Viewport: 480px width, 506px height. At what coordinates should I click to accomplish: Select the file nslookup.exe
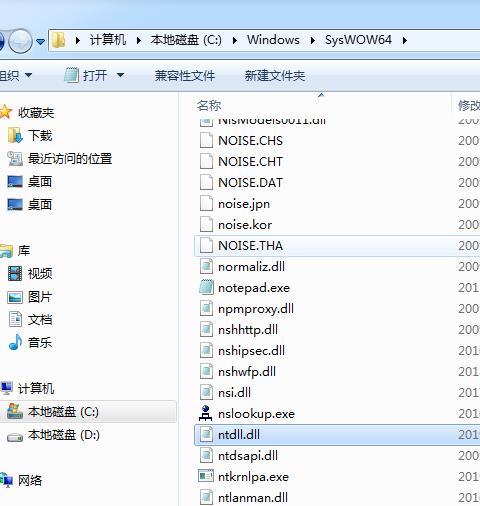pos(256,414)
